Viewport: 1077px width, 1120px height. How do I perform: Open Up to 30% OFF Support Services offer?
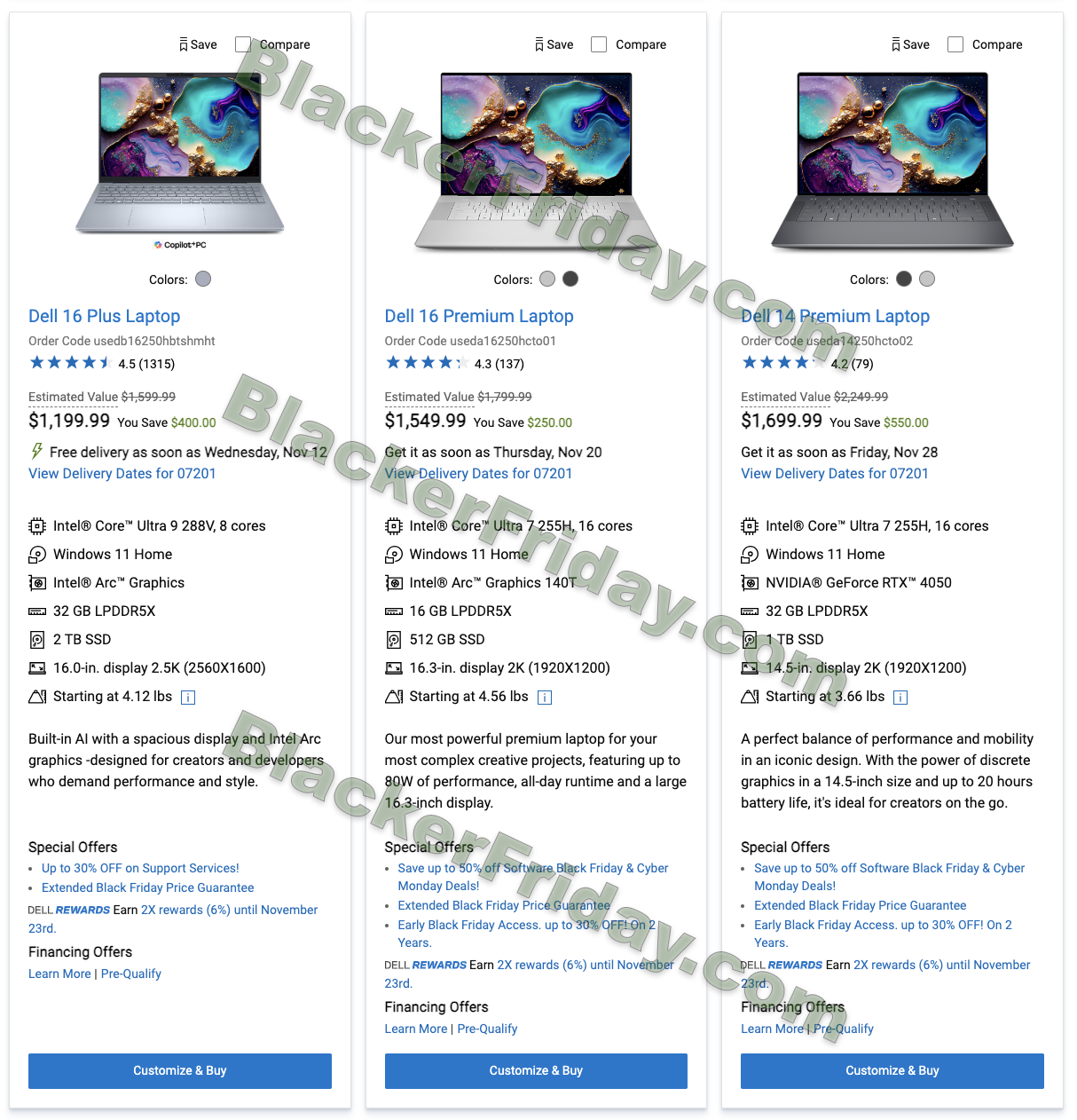[140, 868]
